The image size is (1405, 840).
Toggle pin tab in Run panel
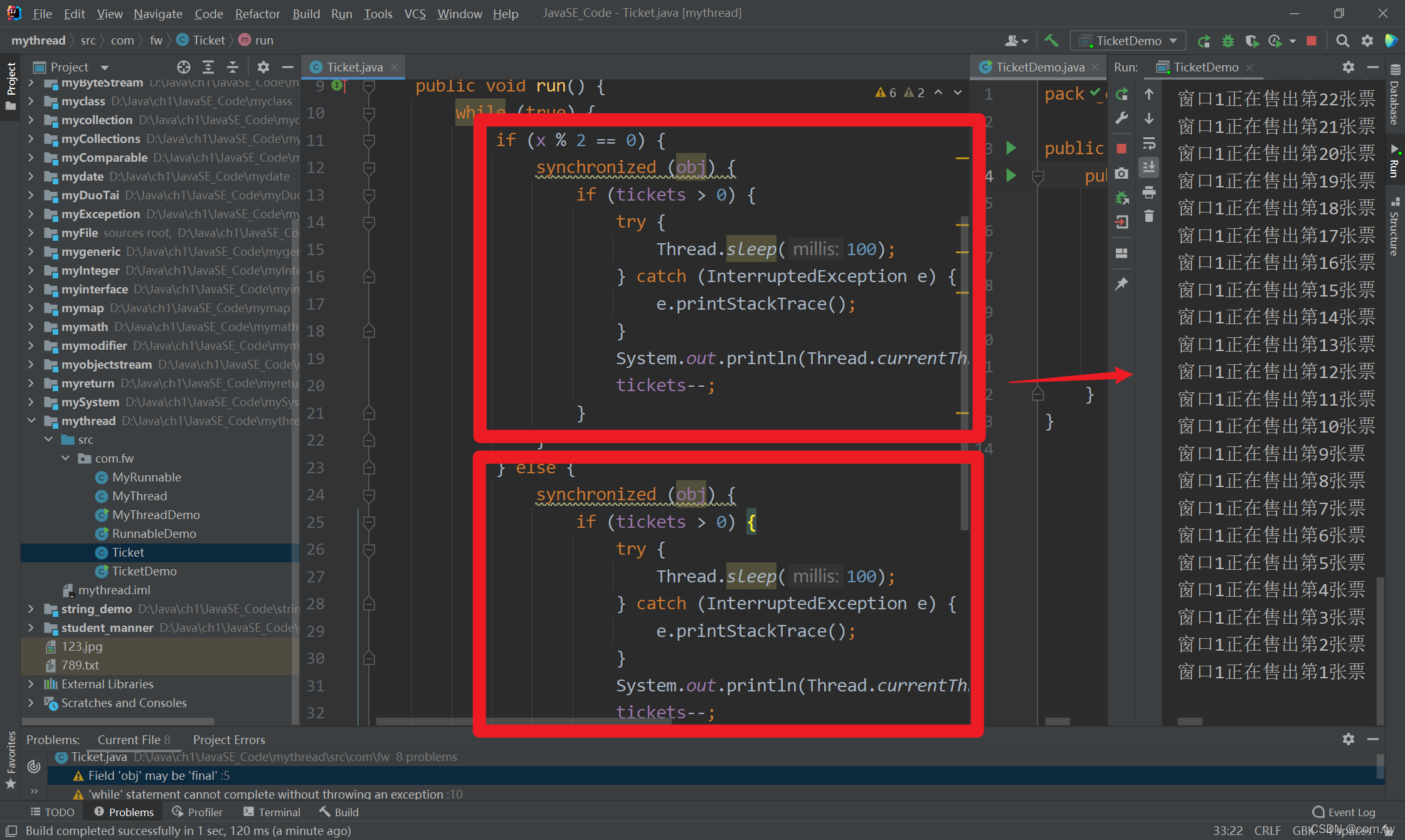(x=1122, y=284)
